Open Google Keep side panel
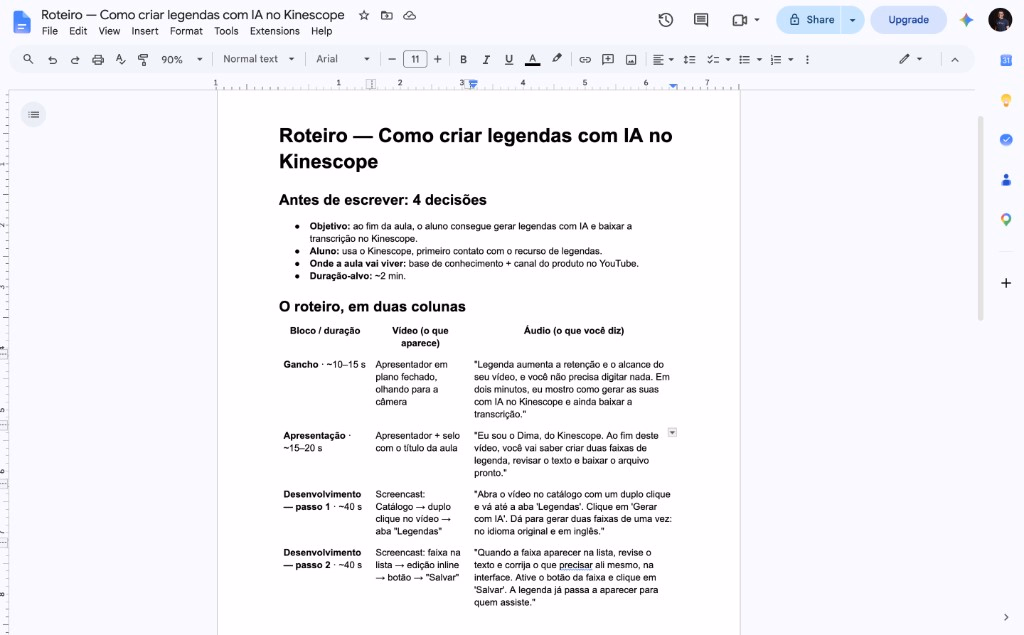This screenshot has width=1024, height=635. [x=1006, y=100]
